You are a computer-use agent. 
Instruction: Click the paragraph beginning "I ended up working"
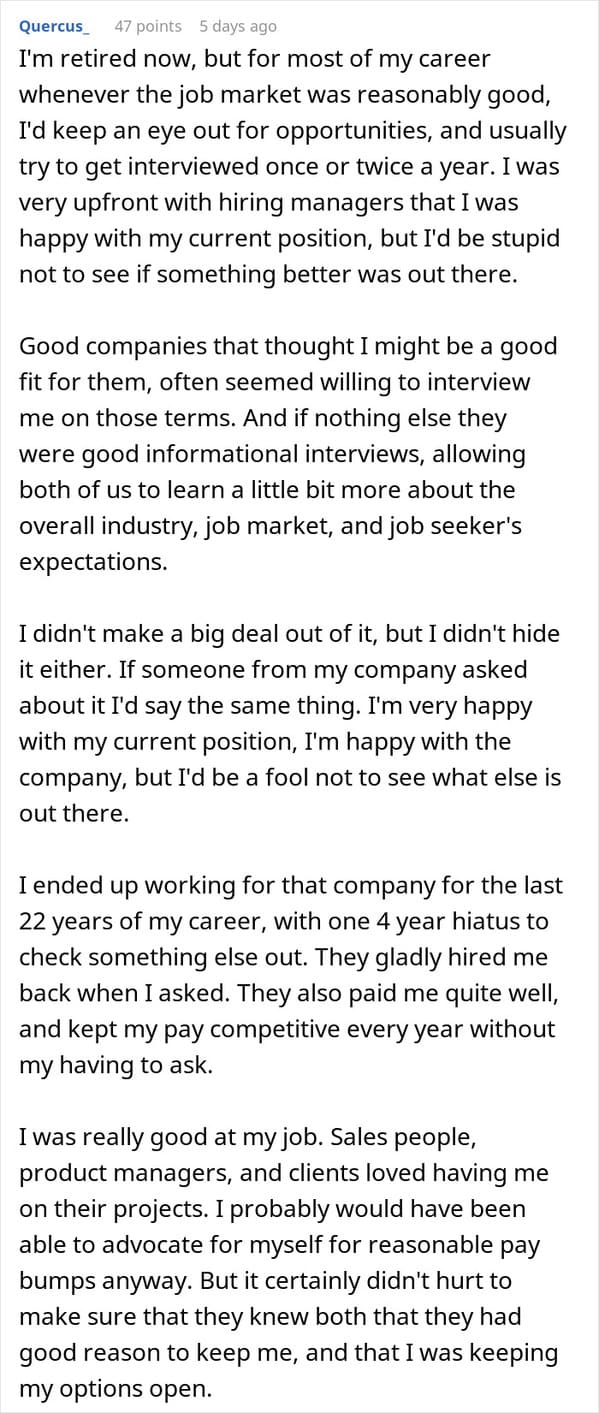[291, 975]
